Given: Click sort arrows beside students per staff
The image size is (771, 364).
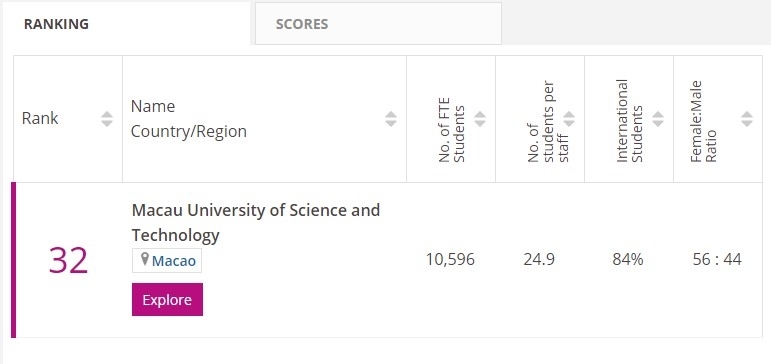Looking at the screenshot, I should pos(569,119).
